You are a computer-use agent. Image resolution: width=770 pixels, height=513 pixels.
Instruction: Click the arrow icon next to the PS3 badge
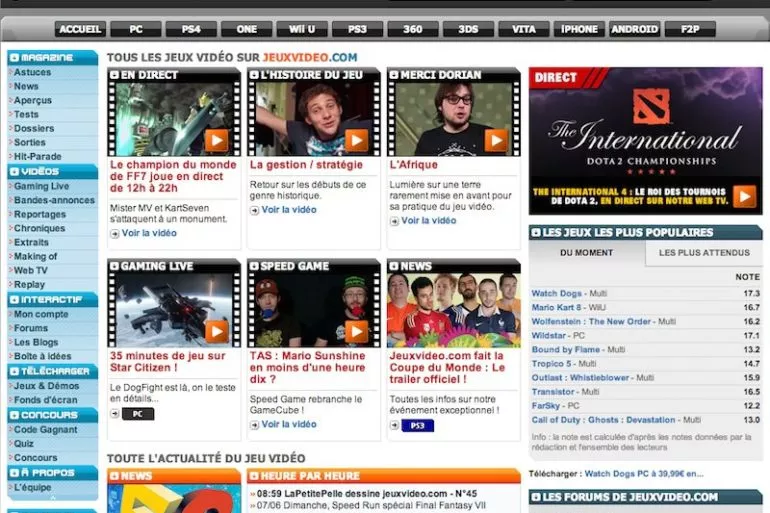point(394,425)
